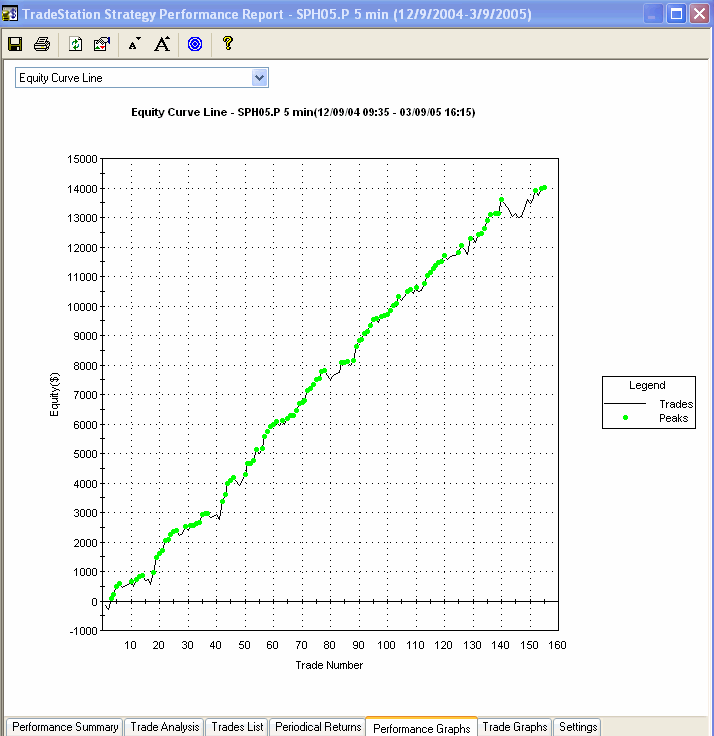The width and height of the screenshot is (714, 736).
Task: Click the black Trades line sample in legend
Action: click(625, 404)
